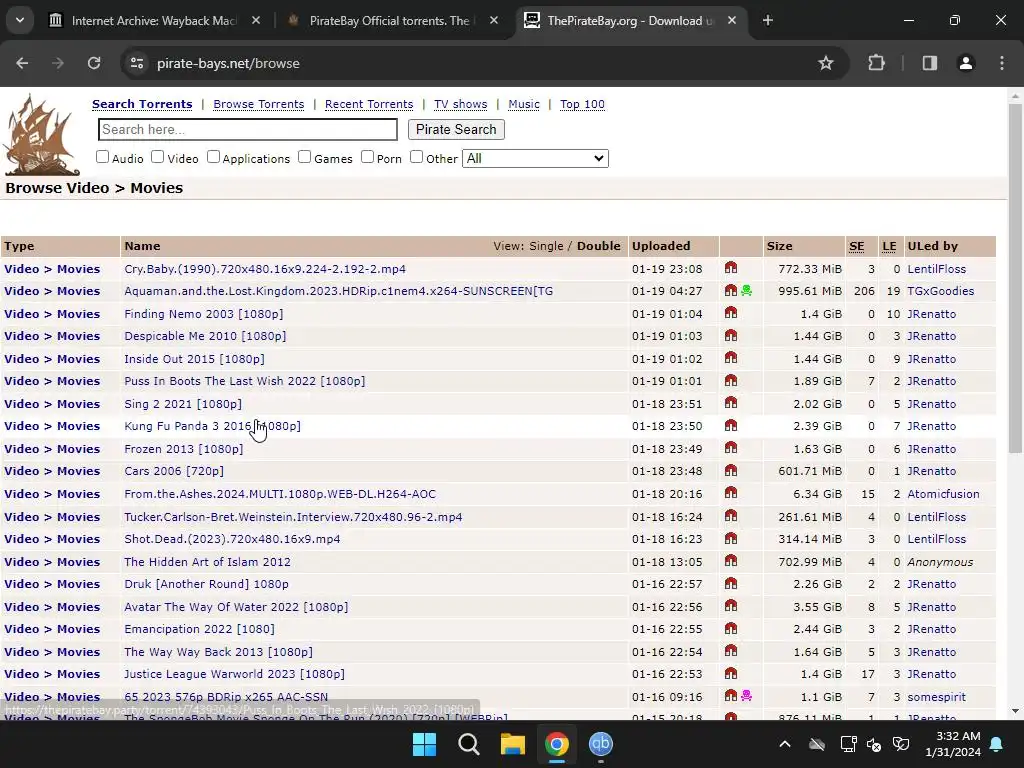Open the Finding Nemo 2003 [1080p] torrent
Viewport: 1024px width, 768px height.
click(x=204, y=313)
